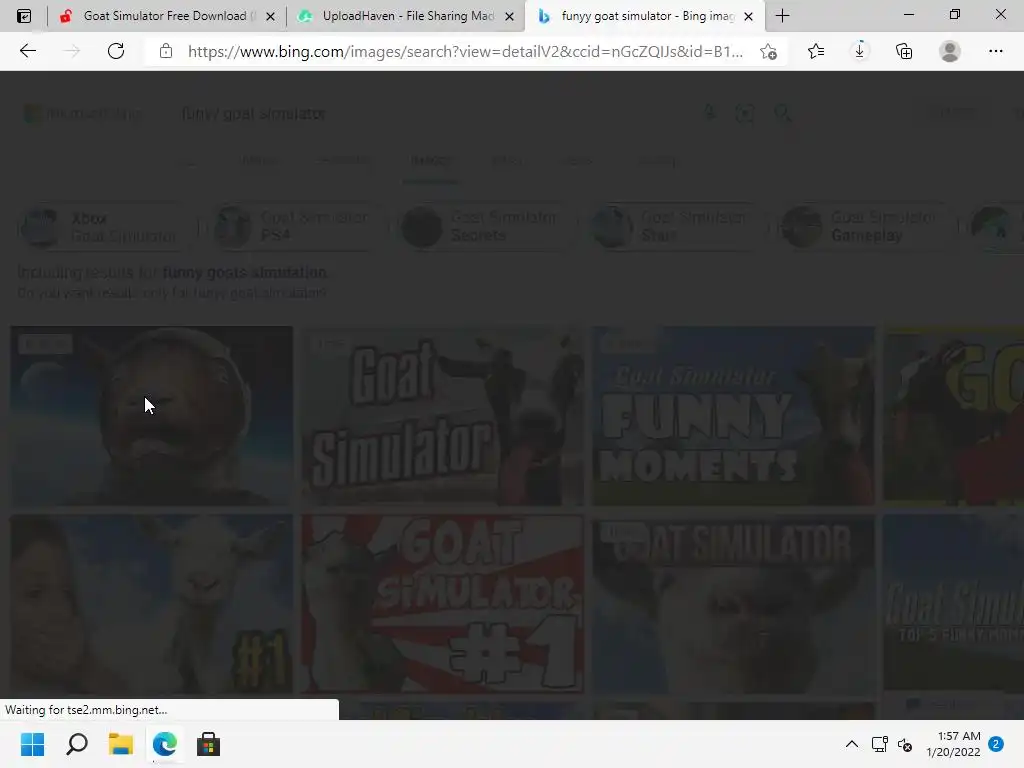The width and height of the screenshot is (1024, 768).
Task: Open the astronaut goat thumbnail
Action: pos(152,415)
